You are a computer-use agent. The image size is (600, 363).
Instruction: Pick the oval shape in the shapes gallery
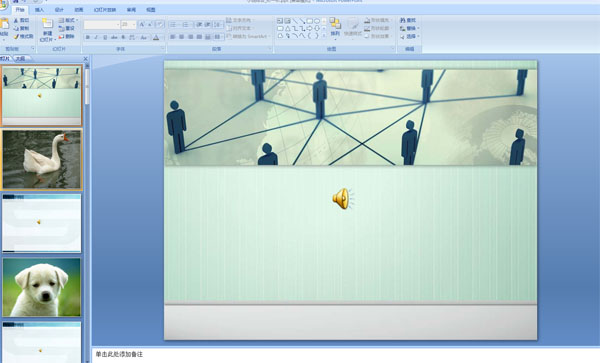316,21
